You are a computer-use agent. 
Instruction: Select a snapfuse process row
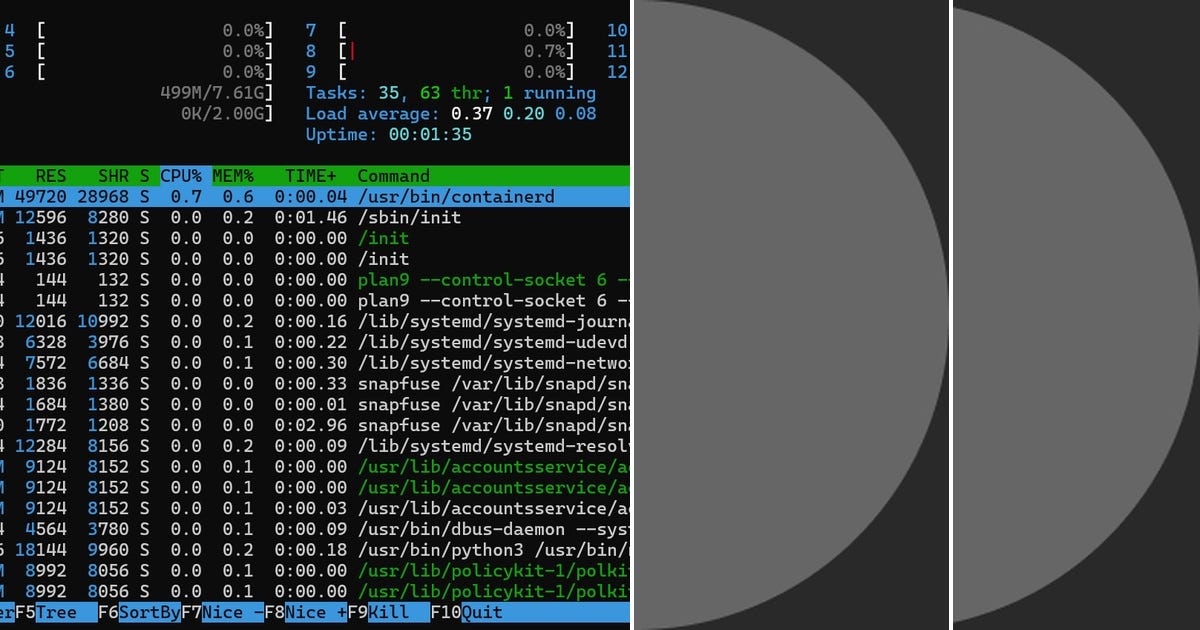click(x=300, y=383)
